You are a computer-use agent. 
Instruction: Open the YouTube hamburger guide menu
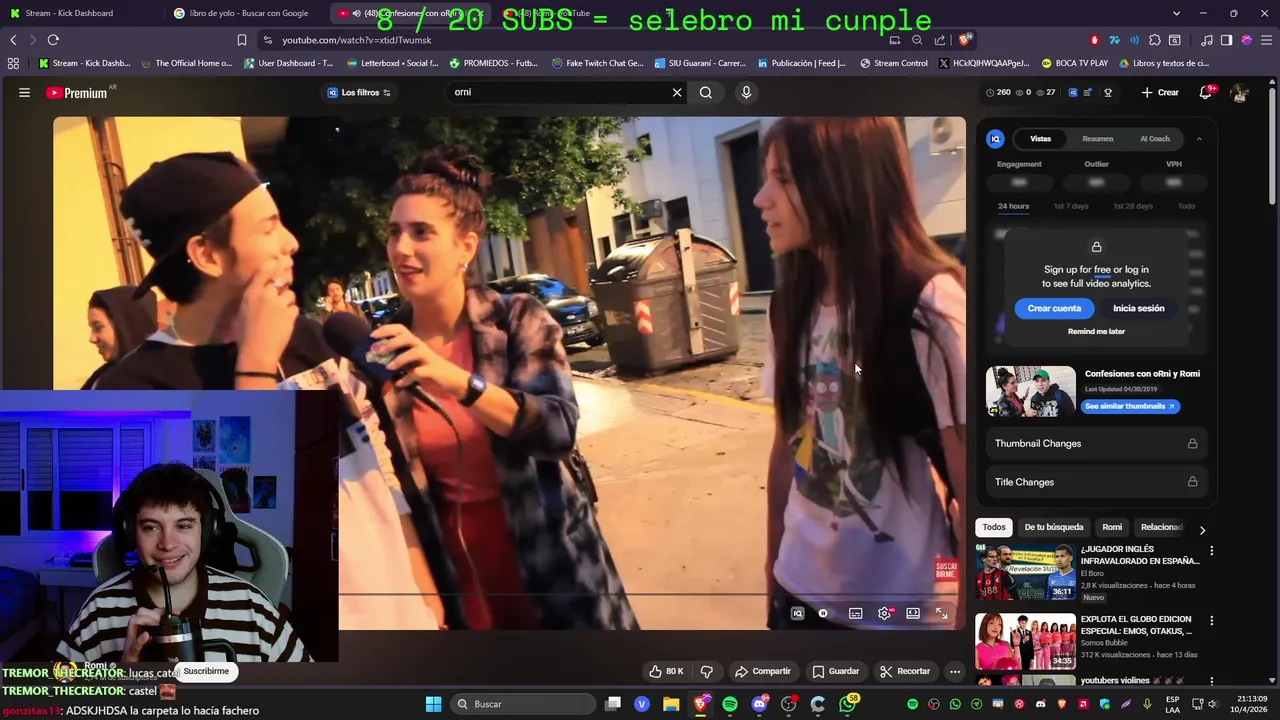click(x=24, y=92)
